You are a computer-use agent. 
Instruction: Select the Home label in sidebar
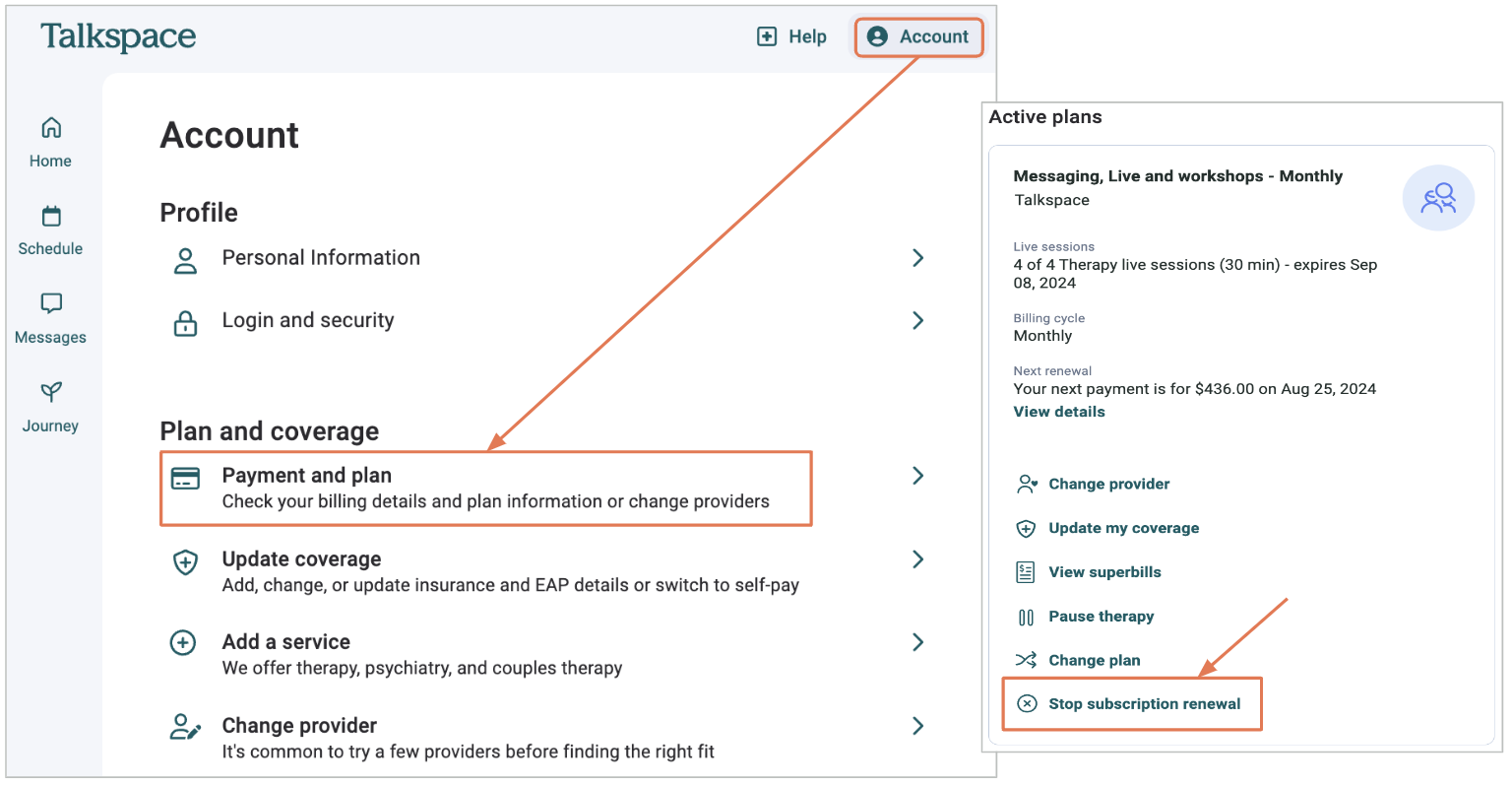[50, 161]
